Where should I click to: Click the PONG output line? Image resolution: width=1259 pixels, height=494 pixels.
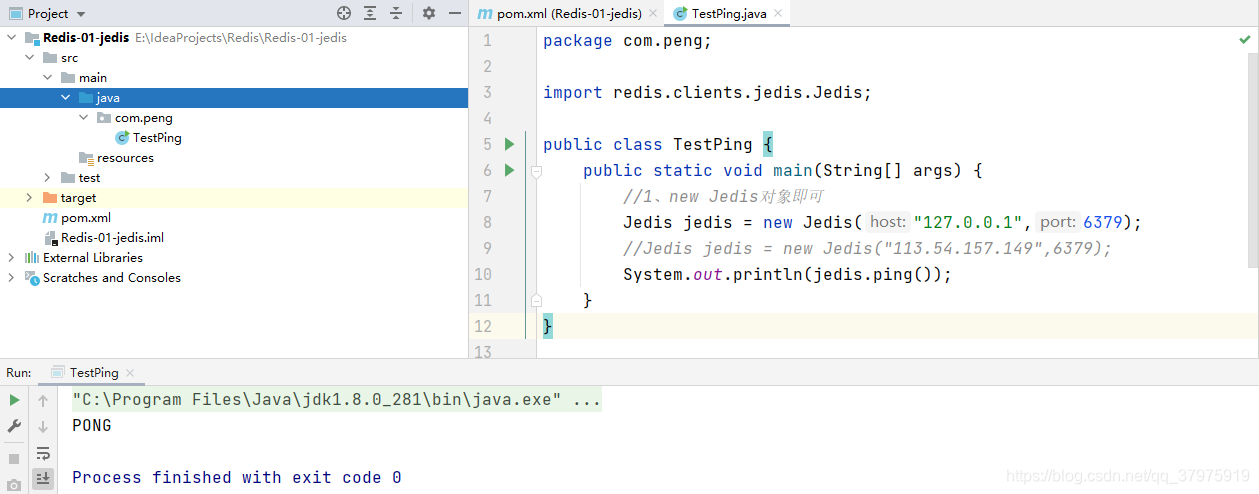point(92,426)
